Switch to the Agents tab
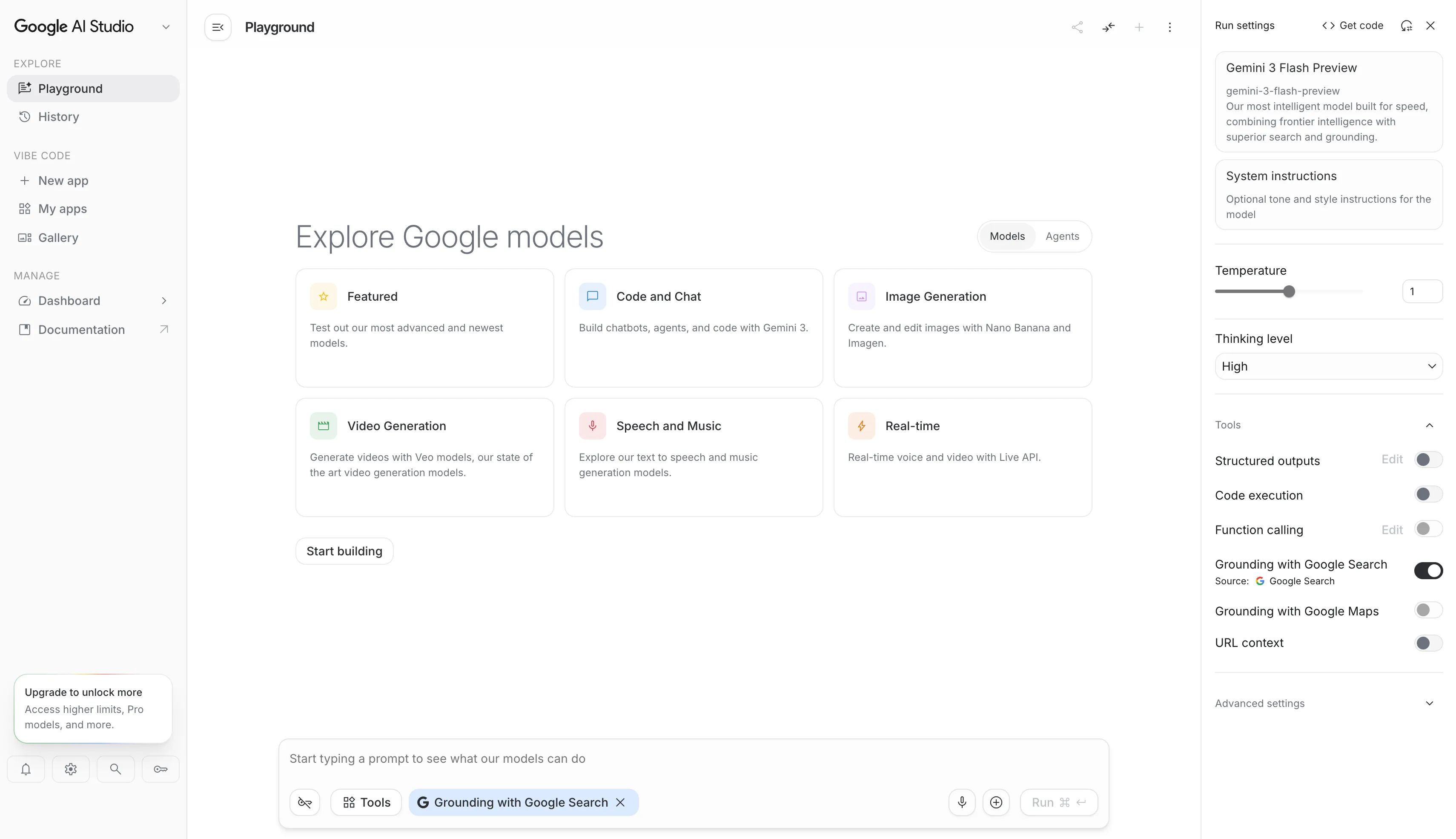 click(x=1063, y=236)
